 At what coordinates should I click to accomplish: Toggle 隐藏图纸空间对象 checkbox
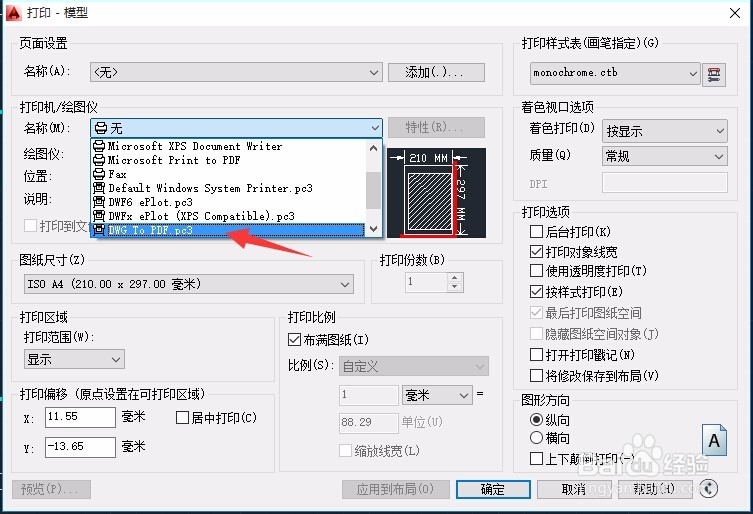coord(536,333)
